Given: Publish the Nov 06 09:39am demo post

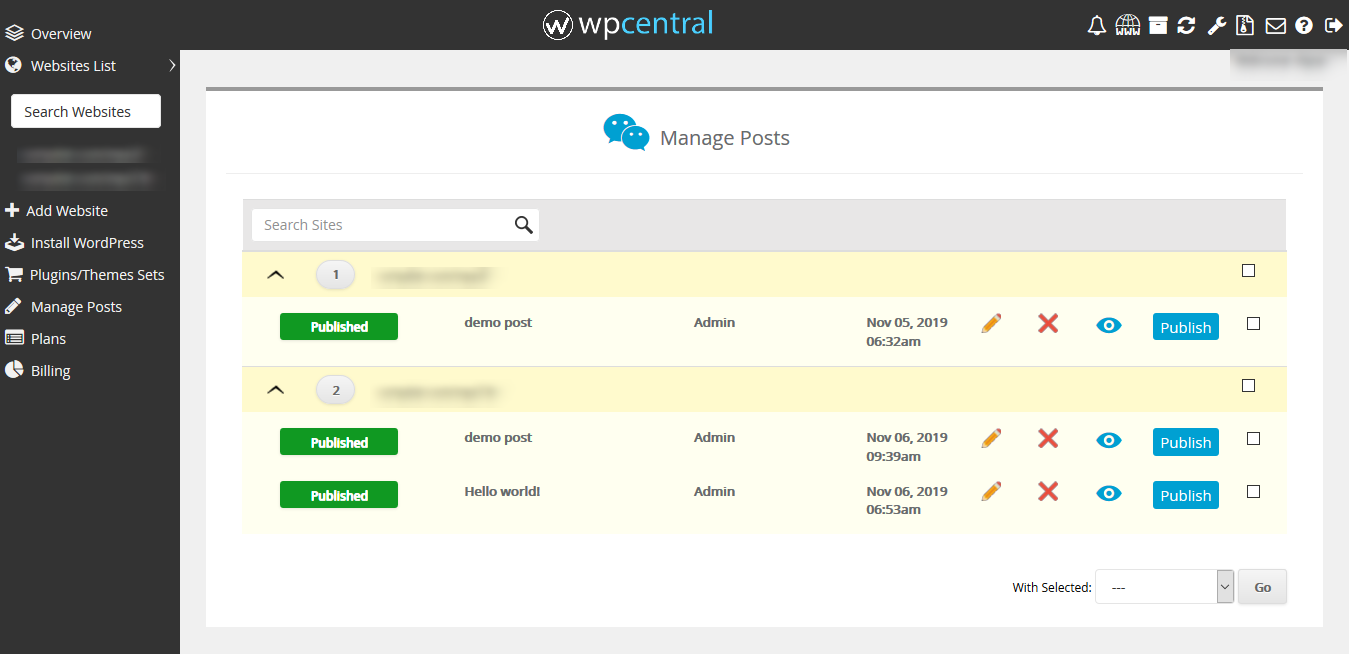Looking at the screenshot, I should [1186, 442].
